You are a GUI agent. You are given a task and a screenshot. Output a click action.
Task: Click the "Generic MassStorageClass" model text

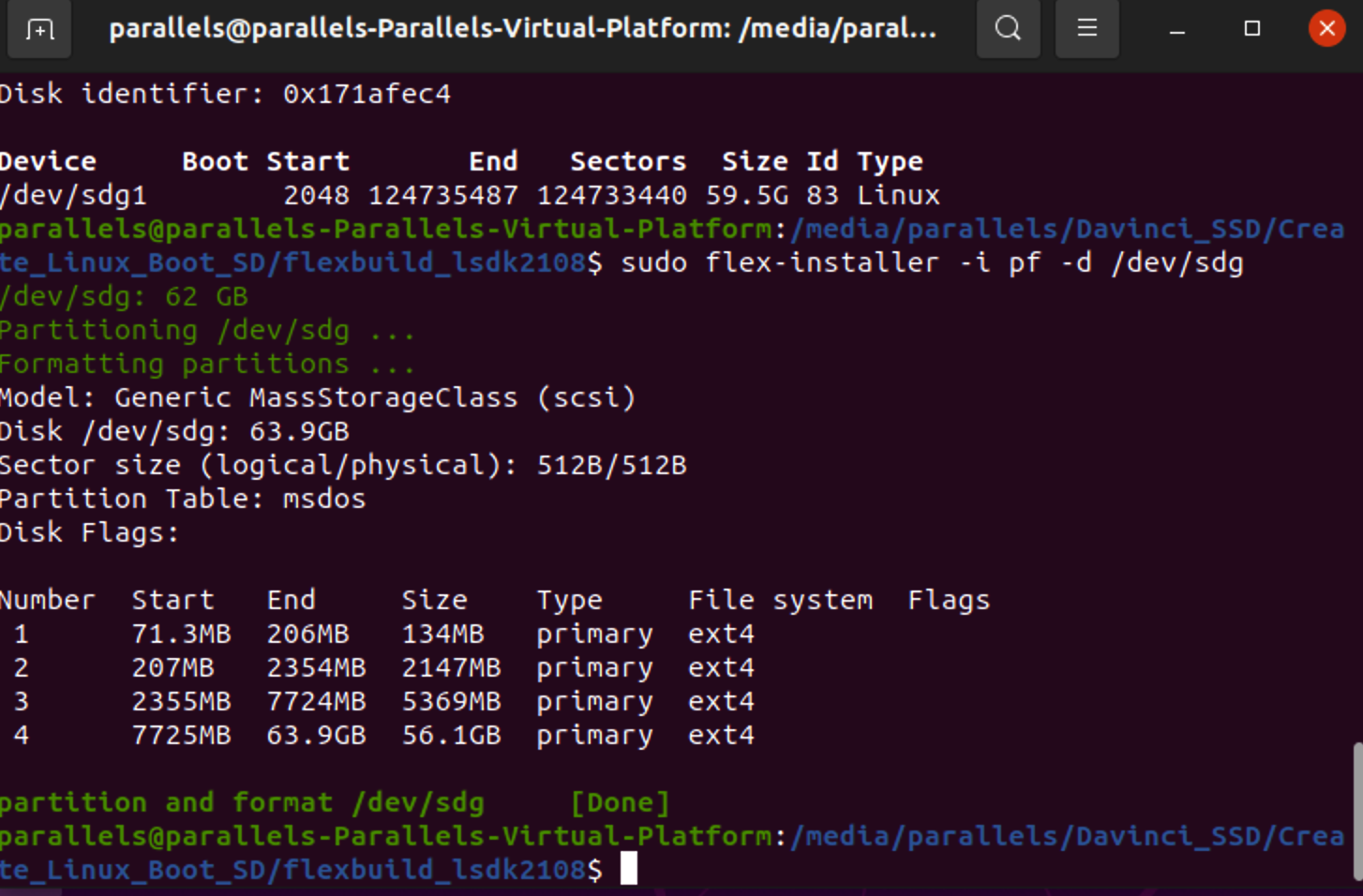pos(316,397)
